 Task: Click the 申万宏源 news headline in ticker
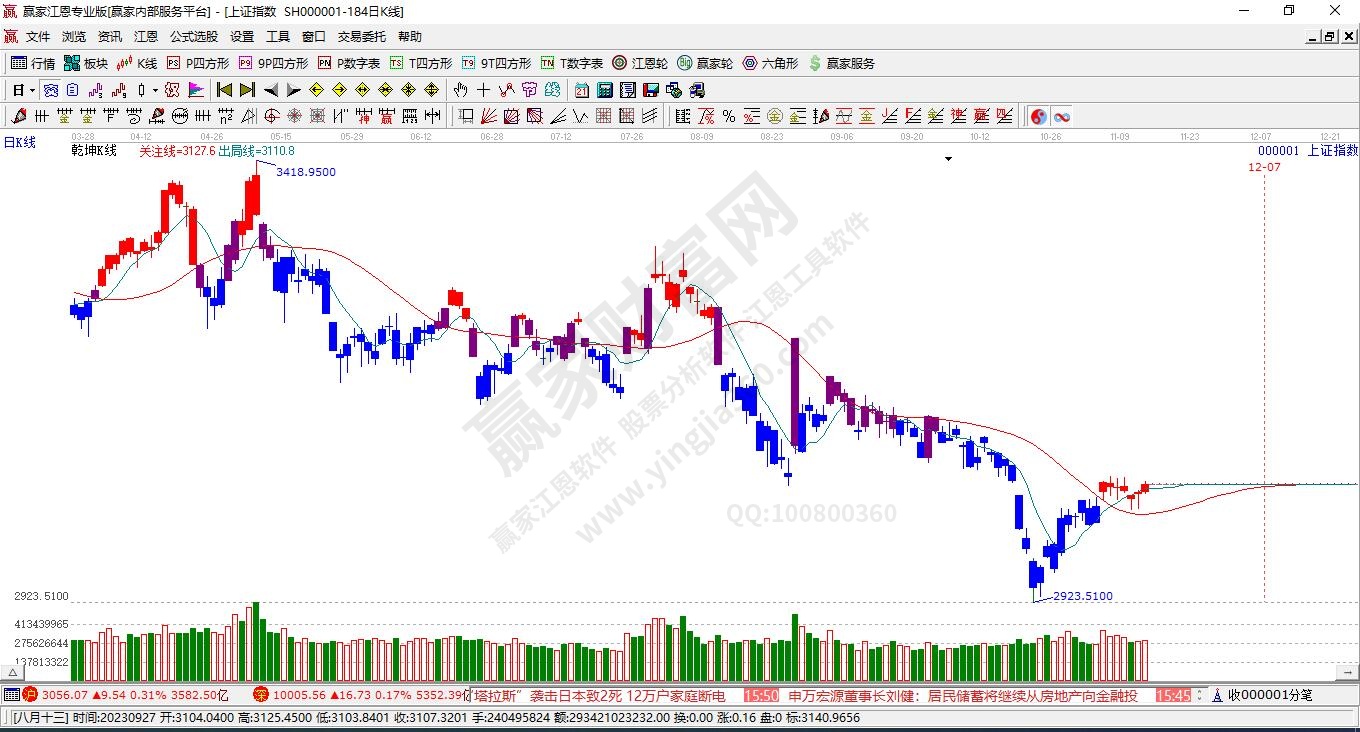point(963,695)
